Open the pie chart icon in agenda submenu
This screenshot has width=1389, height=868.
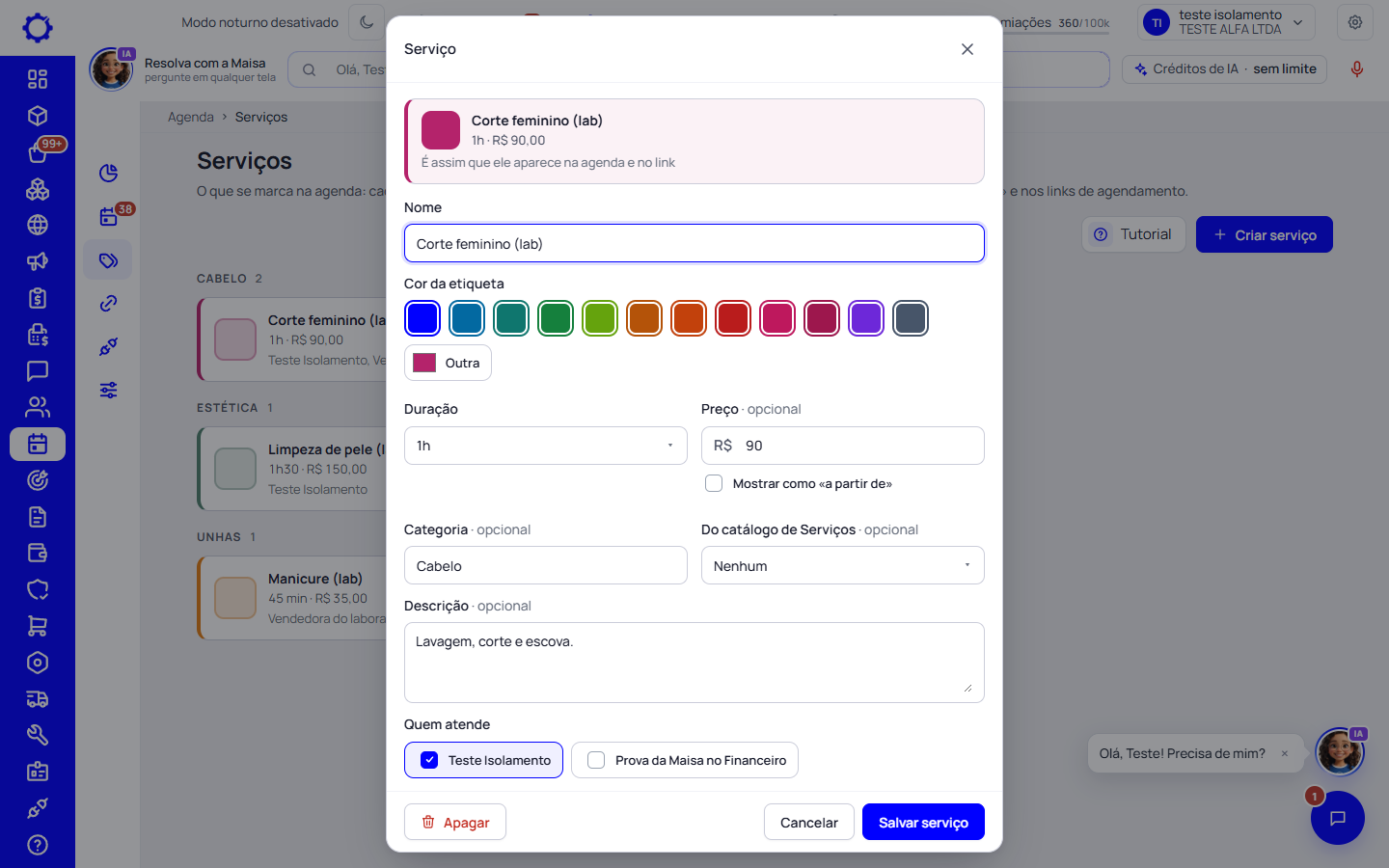(108, 173)
